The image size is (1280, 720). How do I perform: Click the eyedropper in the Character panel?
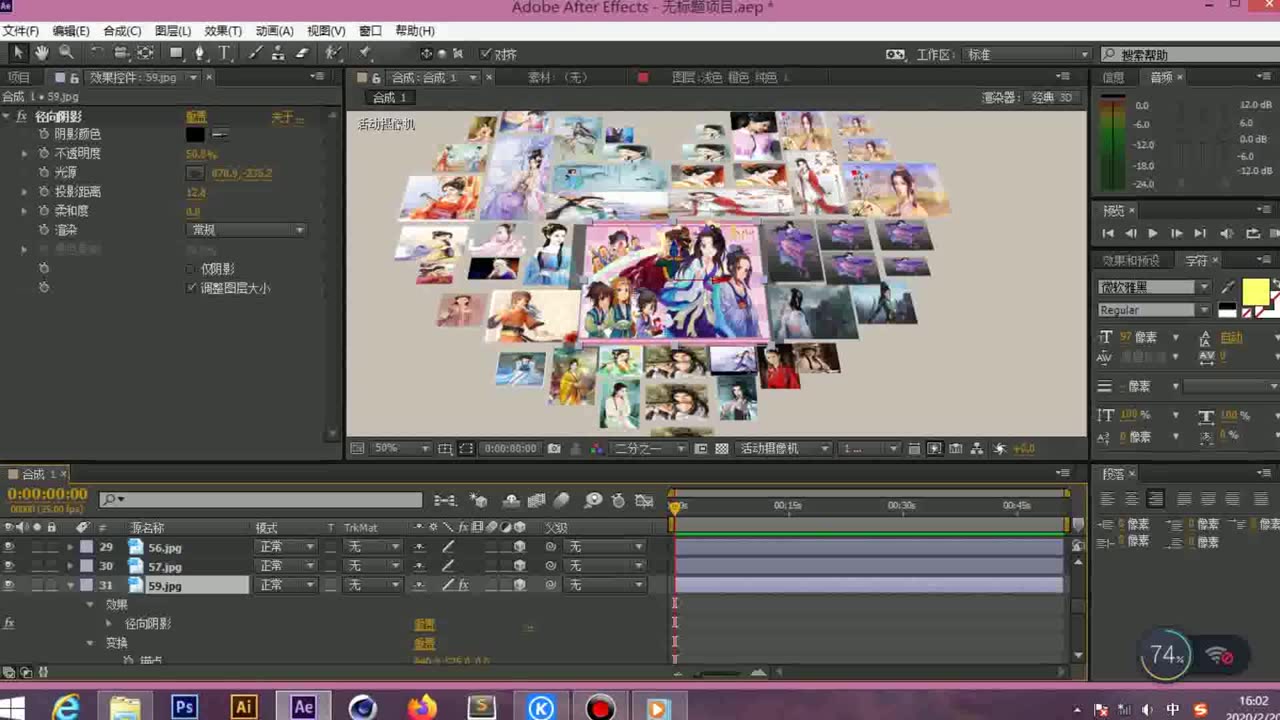pos(1228,287)
